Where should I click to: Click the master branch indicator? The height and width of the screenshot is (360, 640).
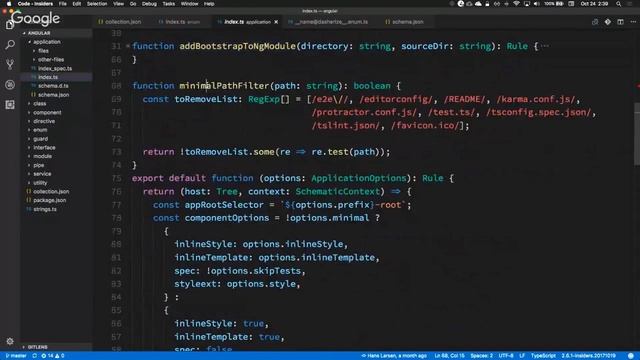click(16, 356)
